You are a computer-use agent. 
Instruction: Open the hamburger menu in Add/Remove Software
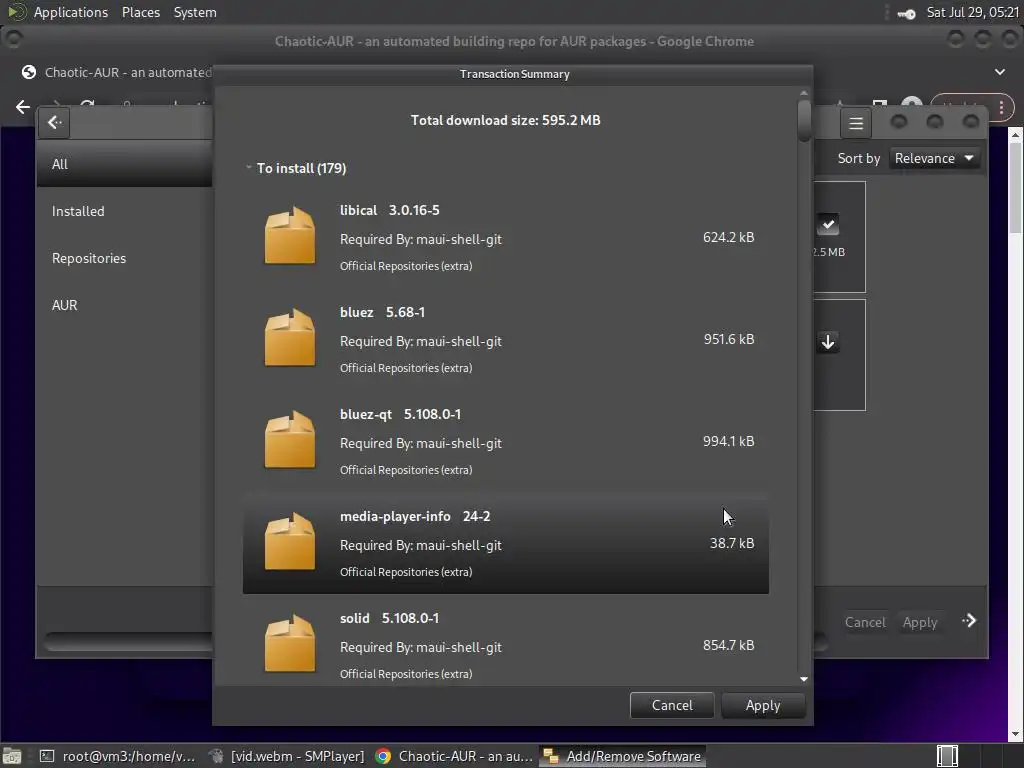pos(856,123)
